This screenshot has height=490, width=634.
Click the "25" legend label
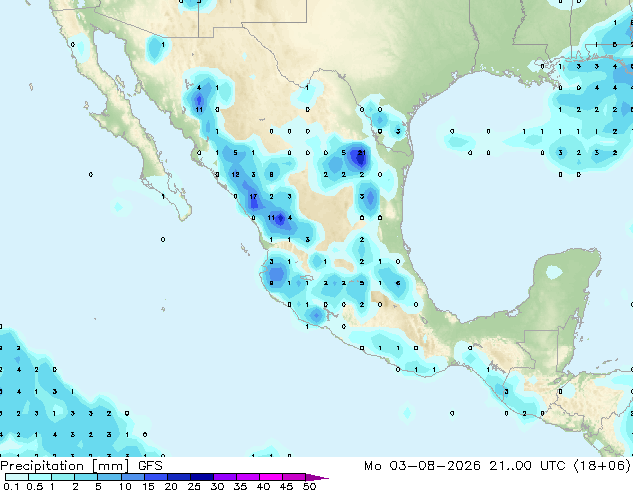(194, 486)
